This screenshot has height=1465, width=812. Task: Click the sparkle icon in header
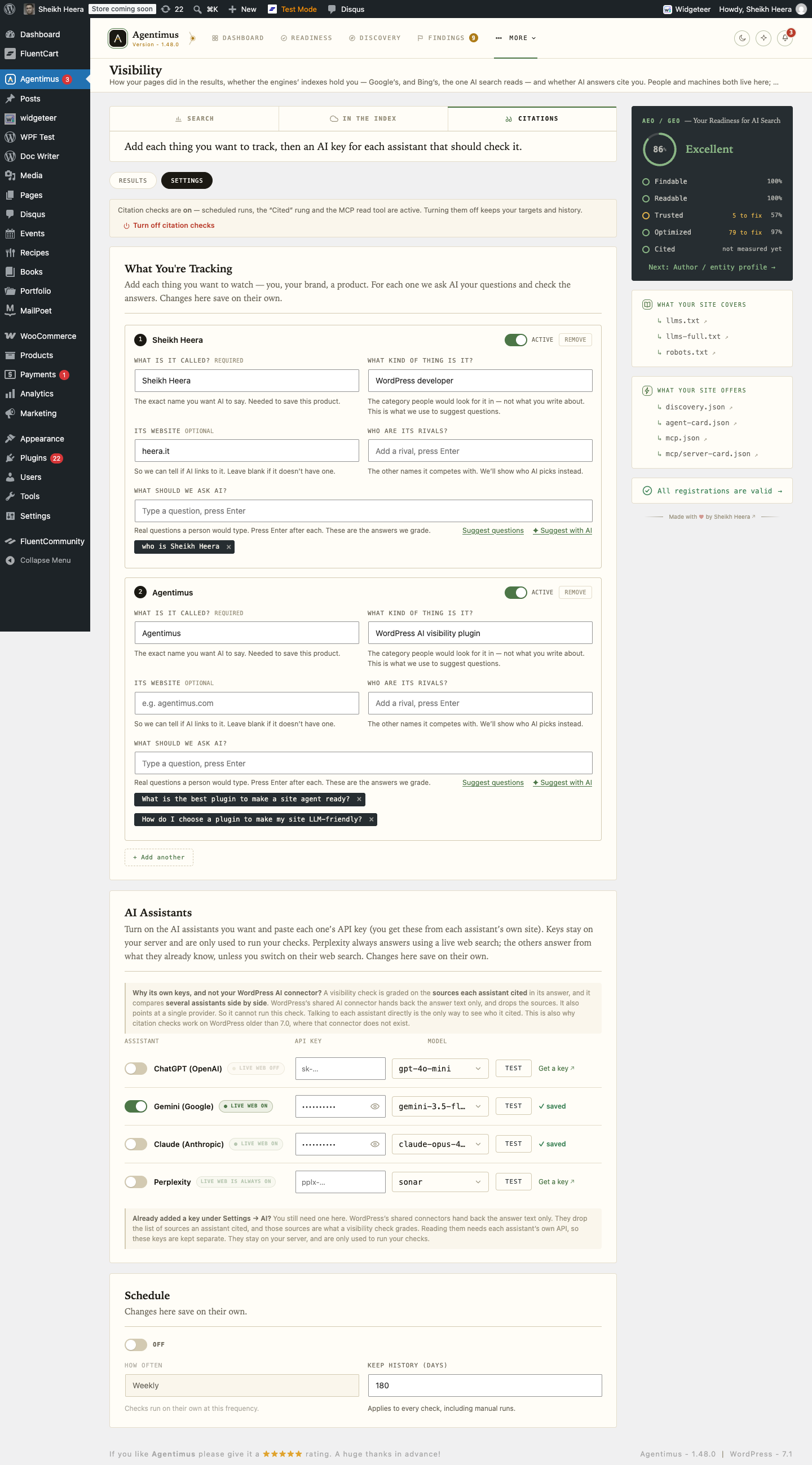764,38
